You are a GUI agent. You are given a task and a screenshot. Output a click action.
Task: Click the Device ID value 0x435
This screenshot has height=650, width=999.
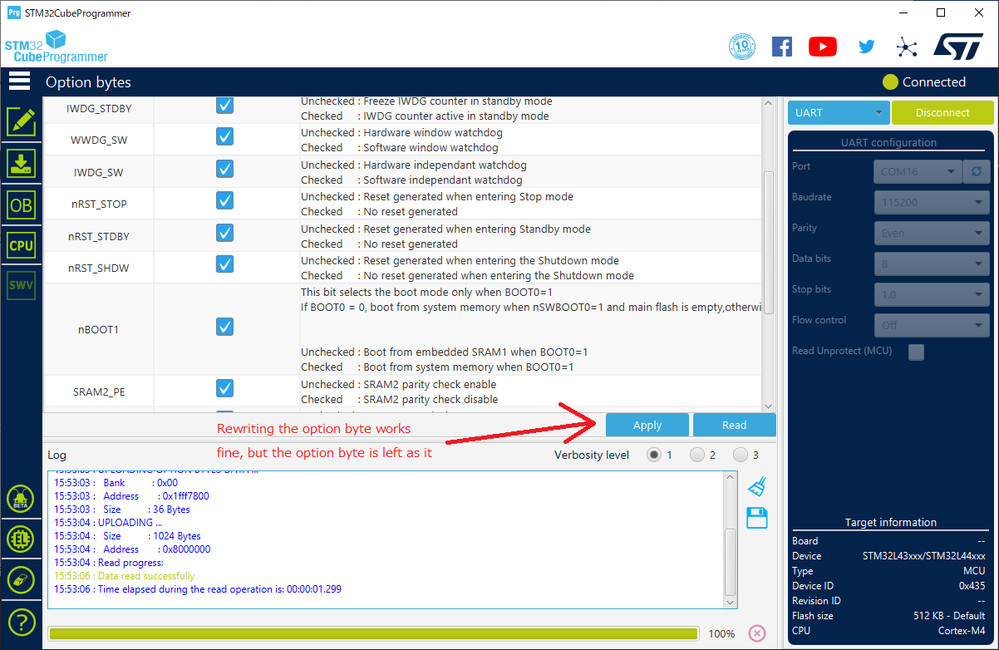click(972, 586)
